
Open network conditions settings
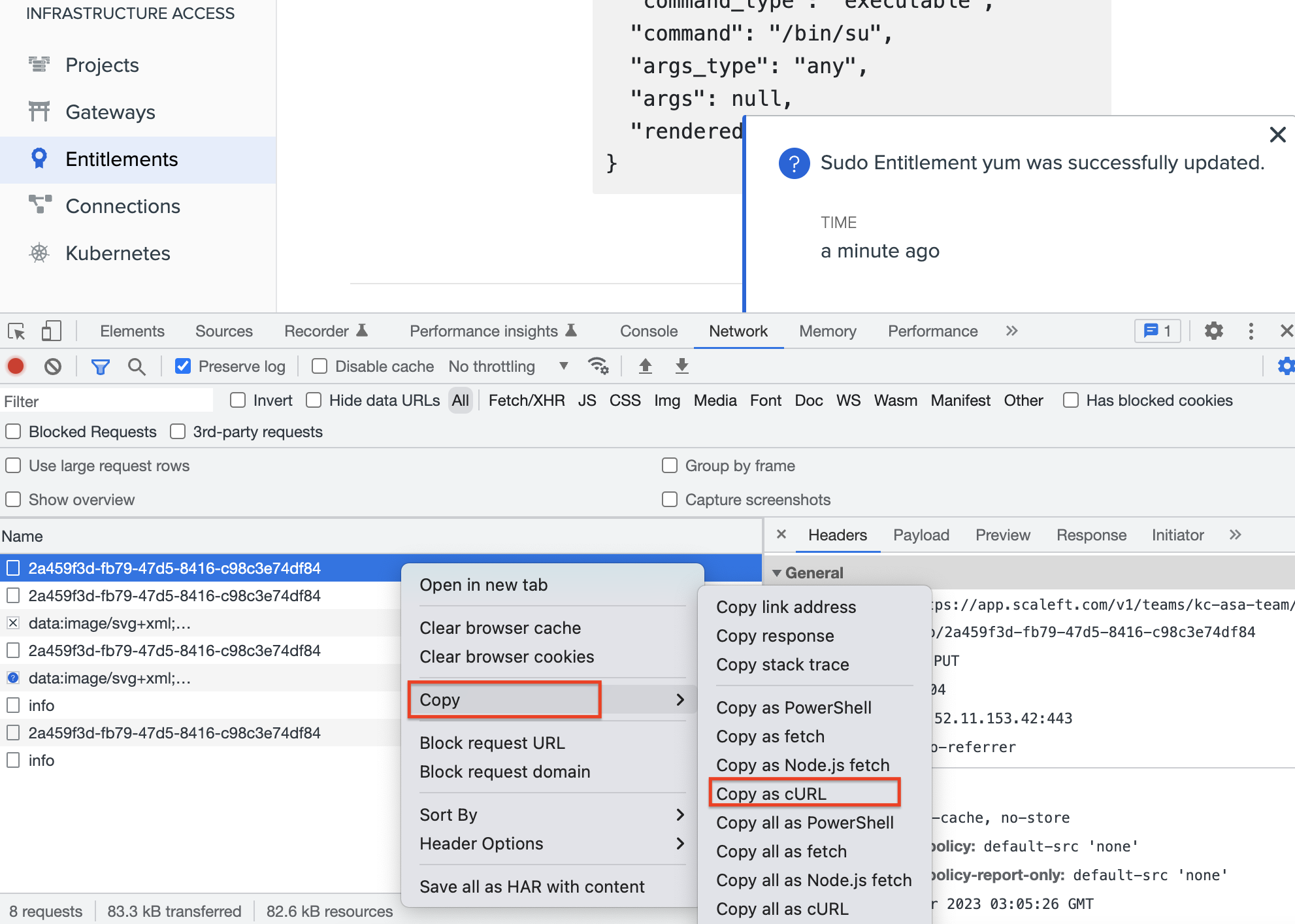coord(598,366)
